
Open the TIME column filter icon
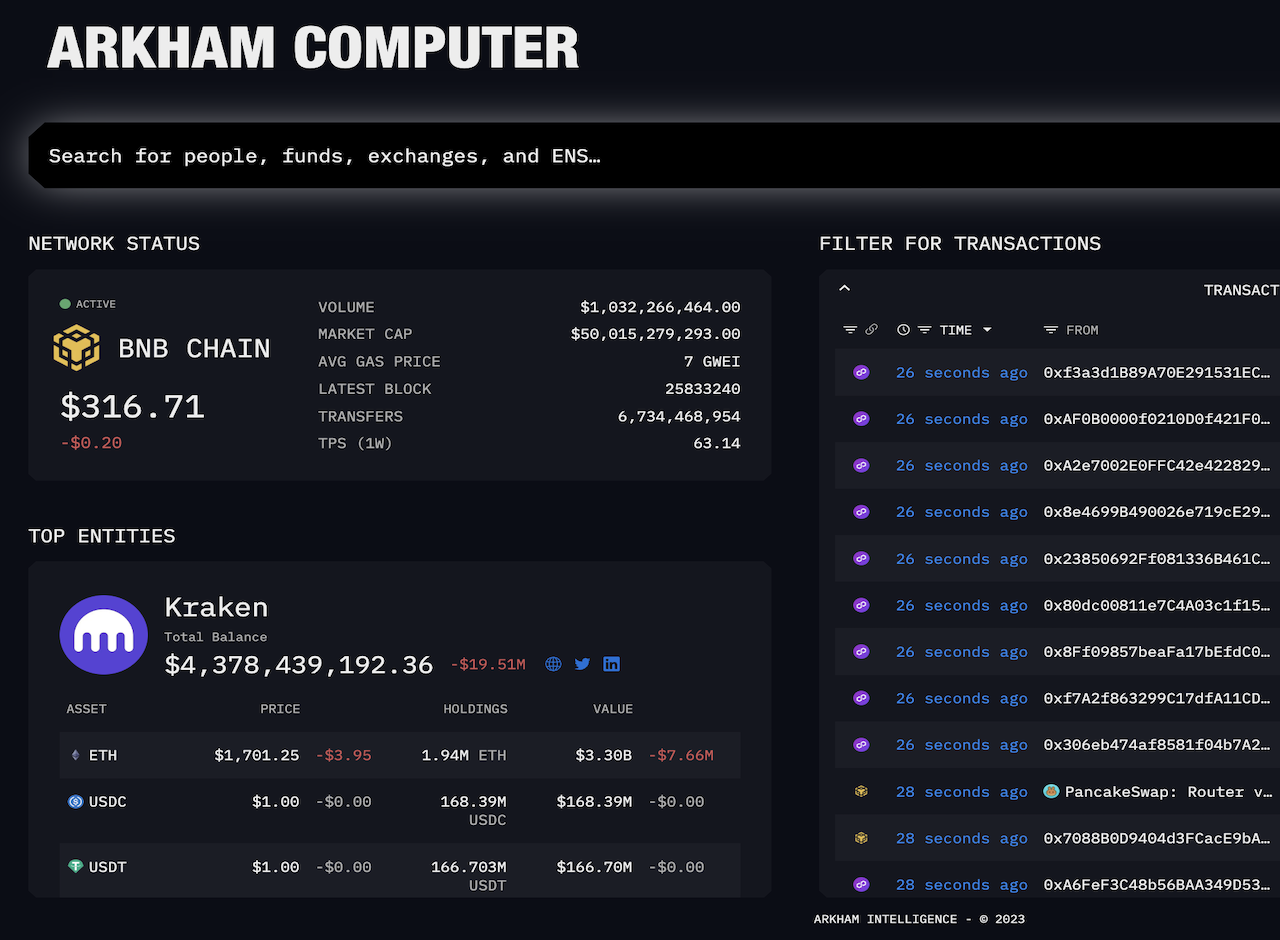[x=924, y=329]
